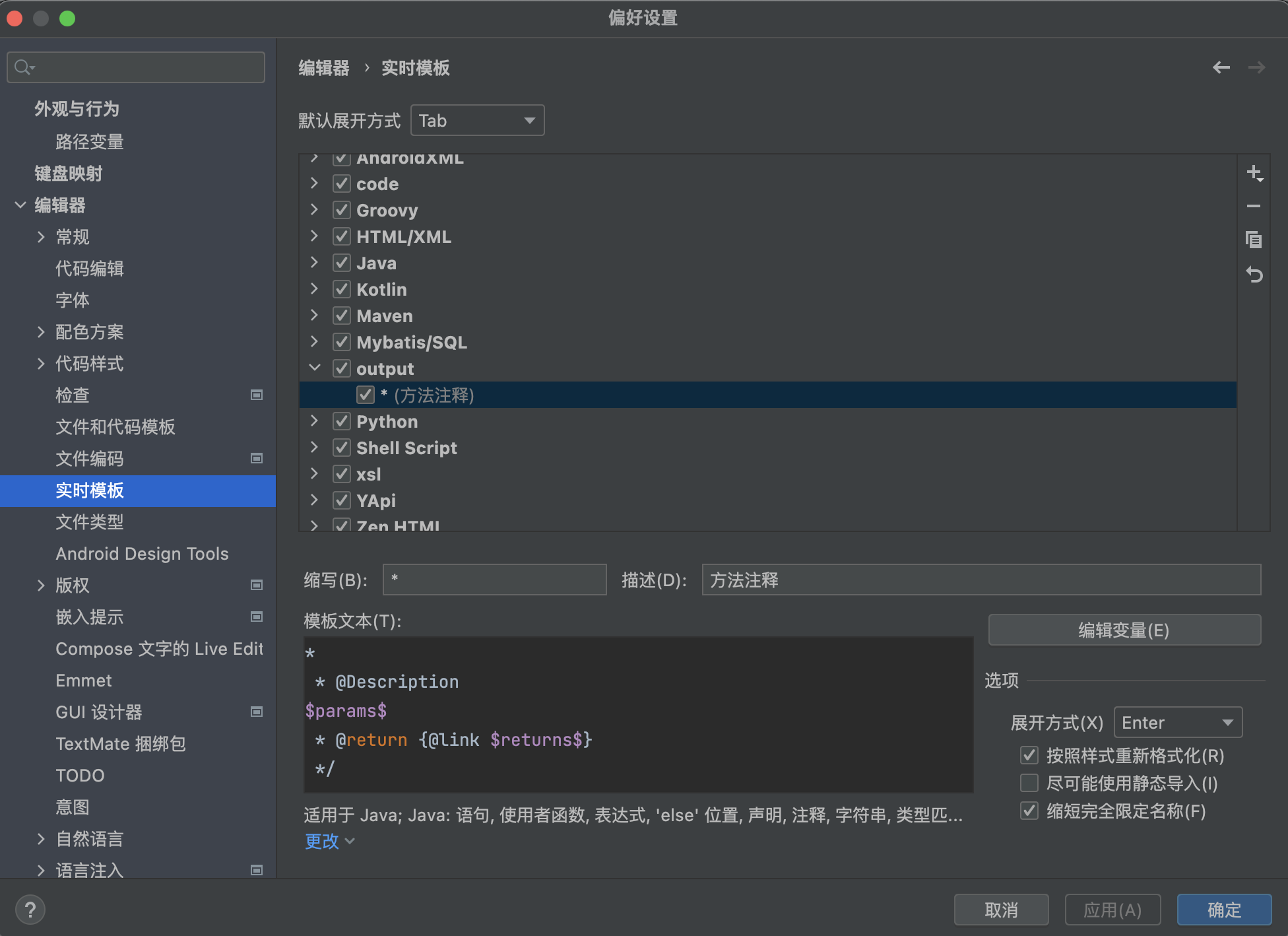Screen dimensions: 1288x936
Task: Click the forward navigation arrow
Action: coord(1256,67)
